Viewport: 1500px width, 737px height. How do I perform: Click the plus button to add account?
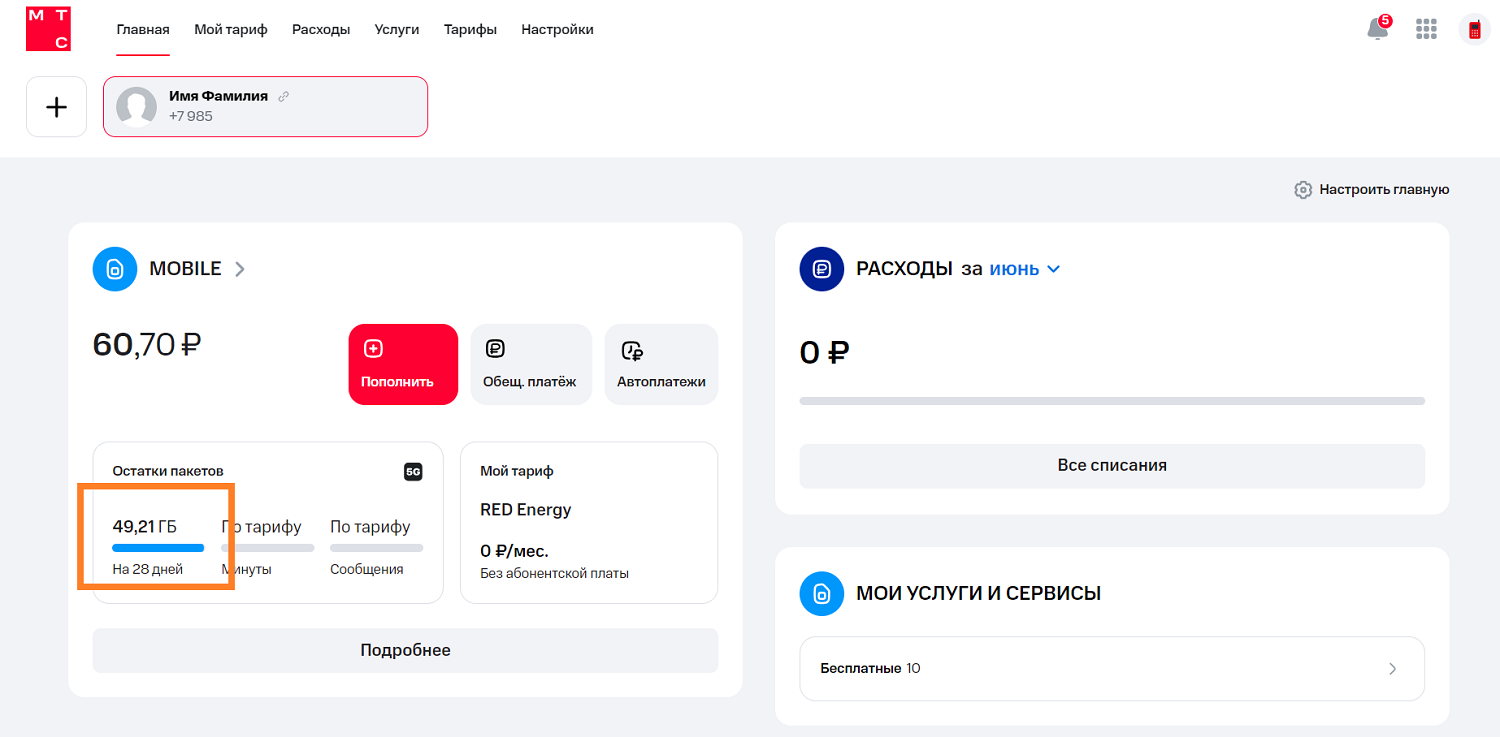(x=56, y=106)
